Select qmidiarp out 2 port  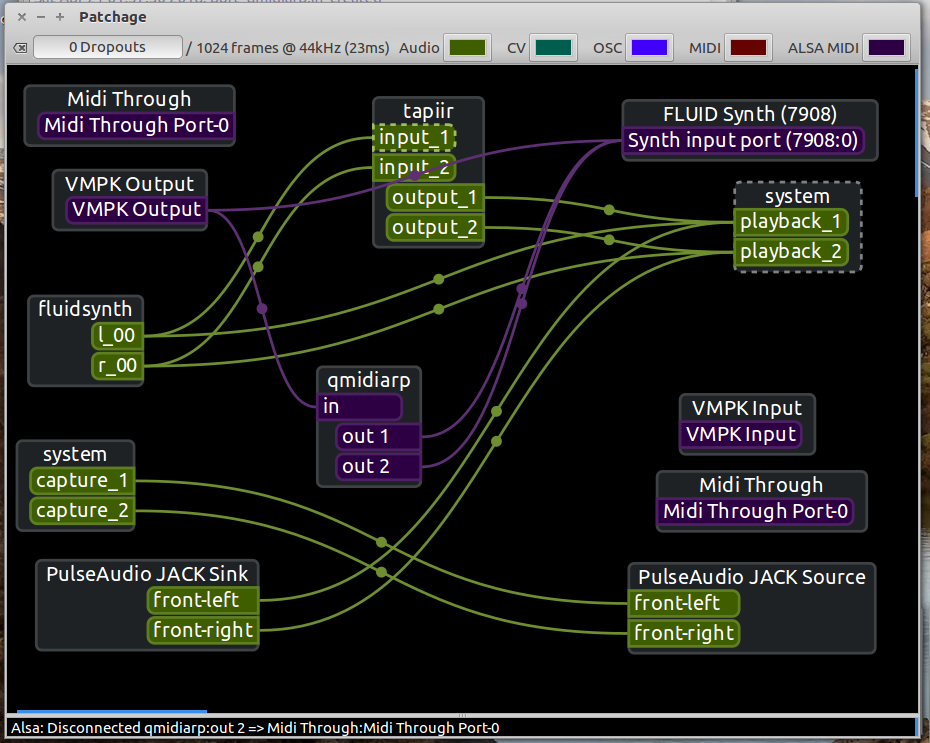tap(378, 467)
